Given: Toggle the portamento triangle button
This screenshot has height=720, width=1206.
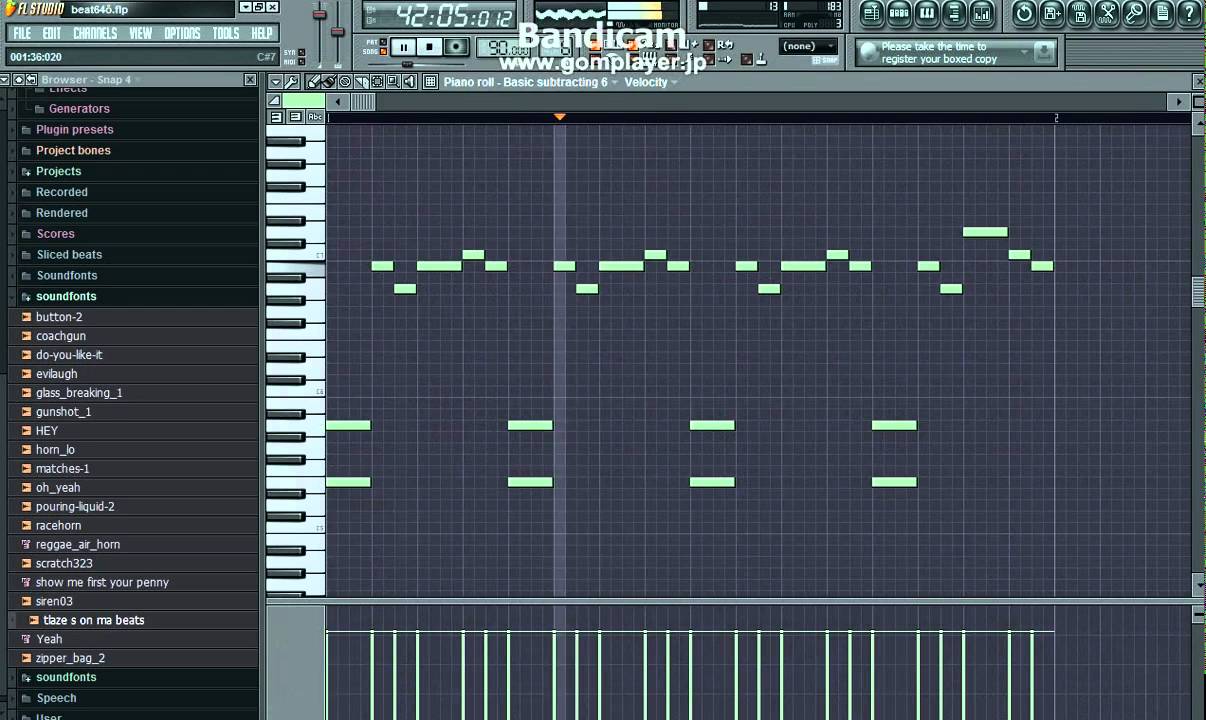Looking at the screenshot, I should [275, 101].
